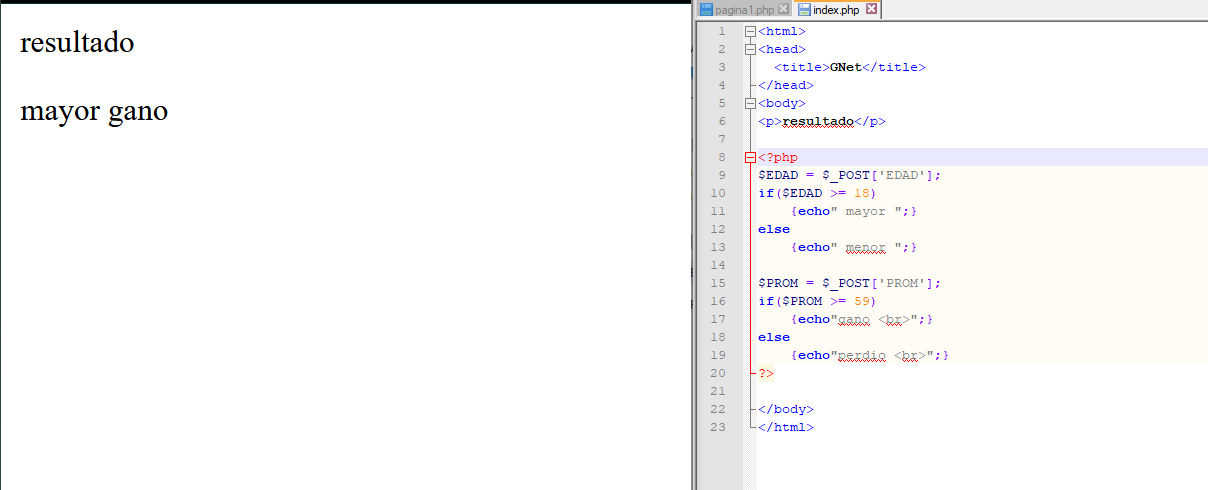Switch to the index.php tab
1208x490 pixels.
tap(835, 10)
